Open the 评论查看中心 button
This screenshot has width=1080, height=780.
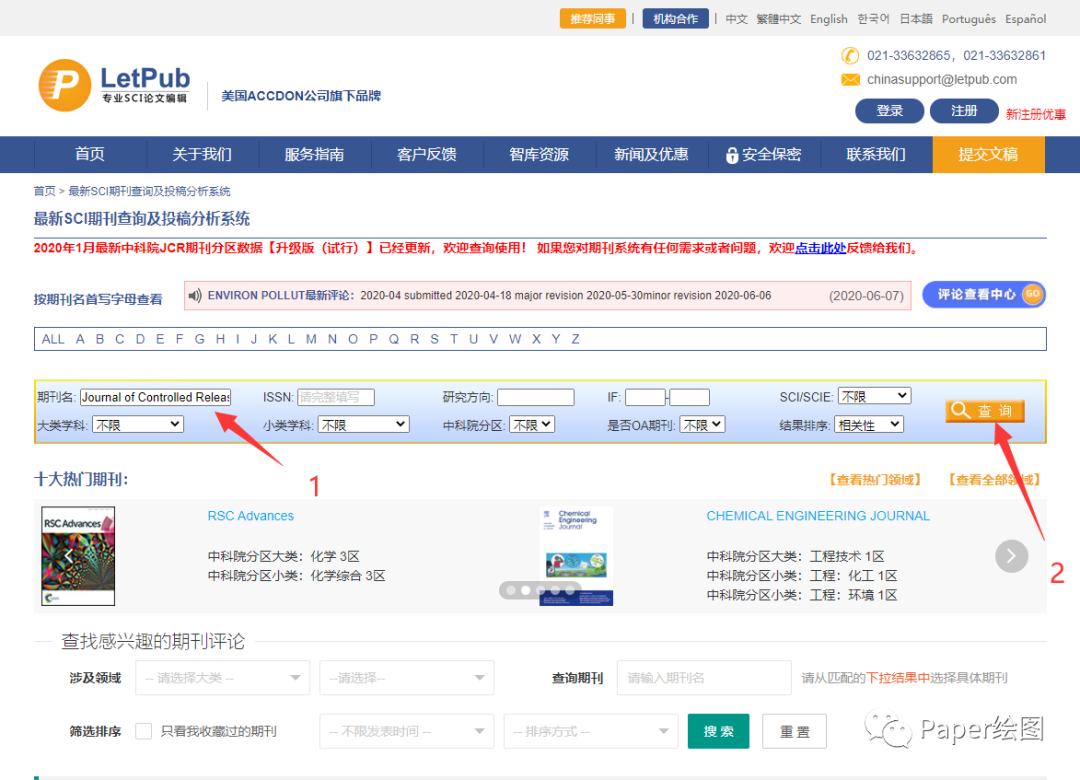click(984, 294)
